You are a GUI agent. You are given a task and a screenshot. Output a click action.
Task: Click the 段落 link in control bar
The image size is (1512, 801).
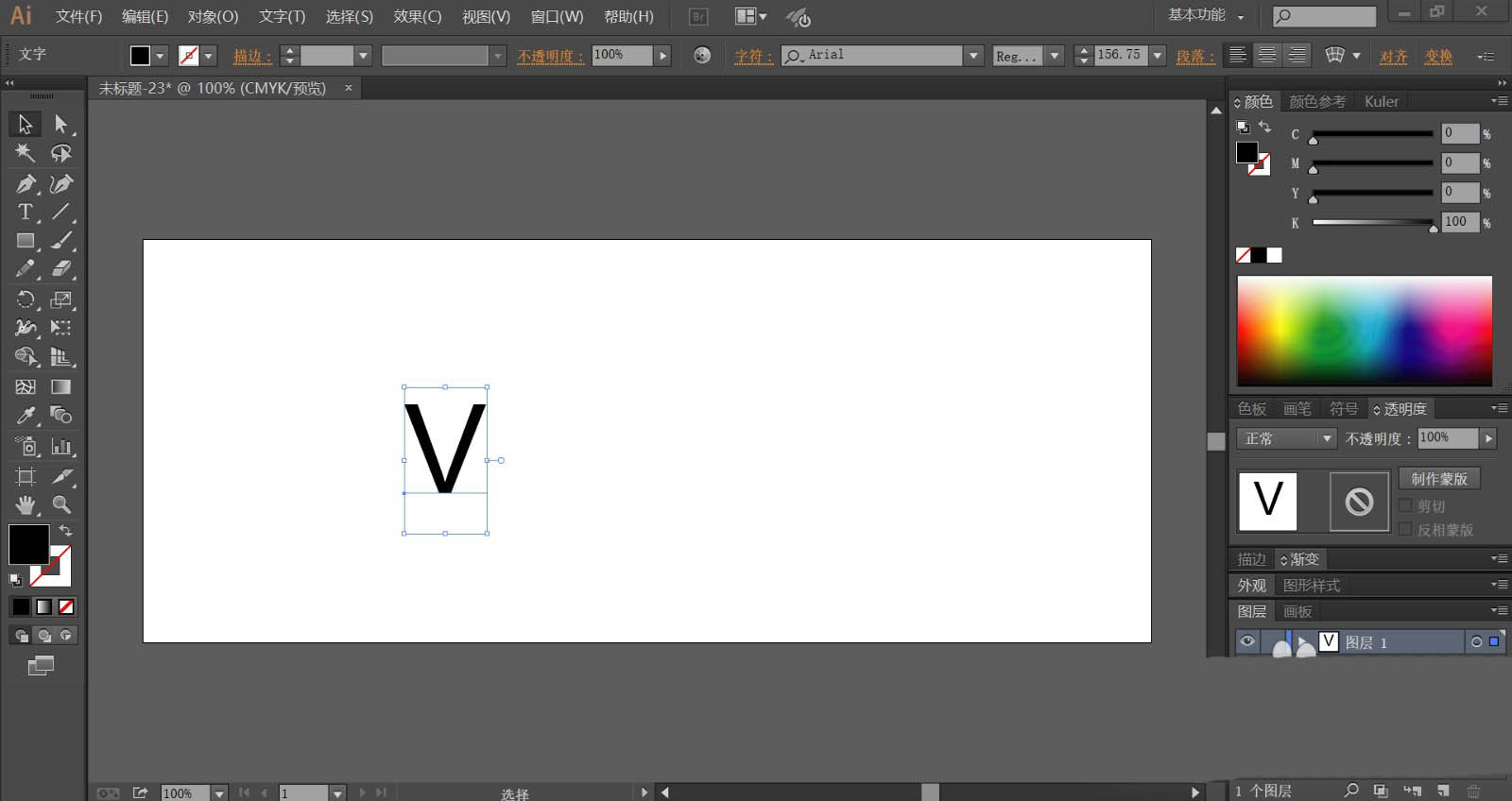tap(1194, 56)
